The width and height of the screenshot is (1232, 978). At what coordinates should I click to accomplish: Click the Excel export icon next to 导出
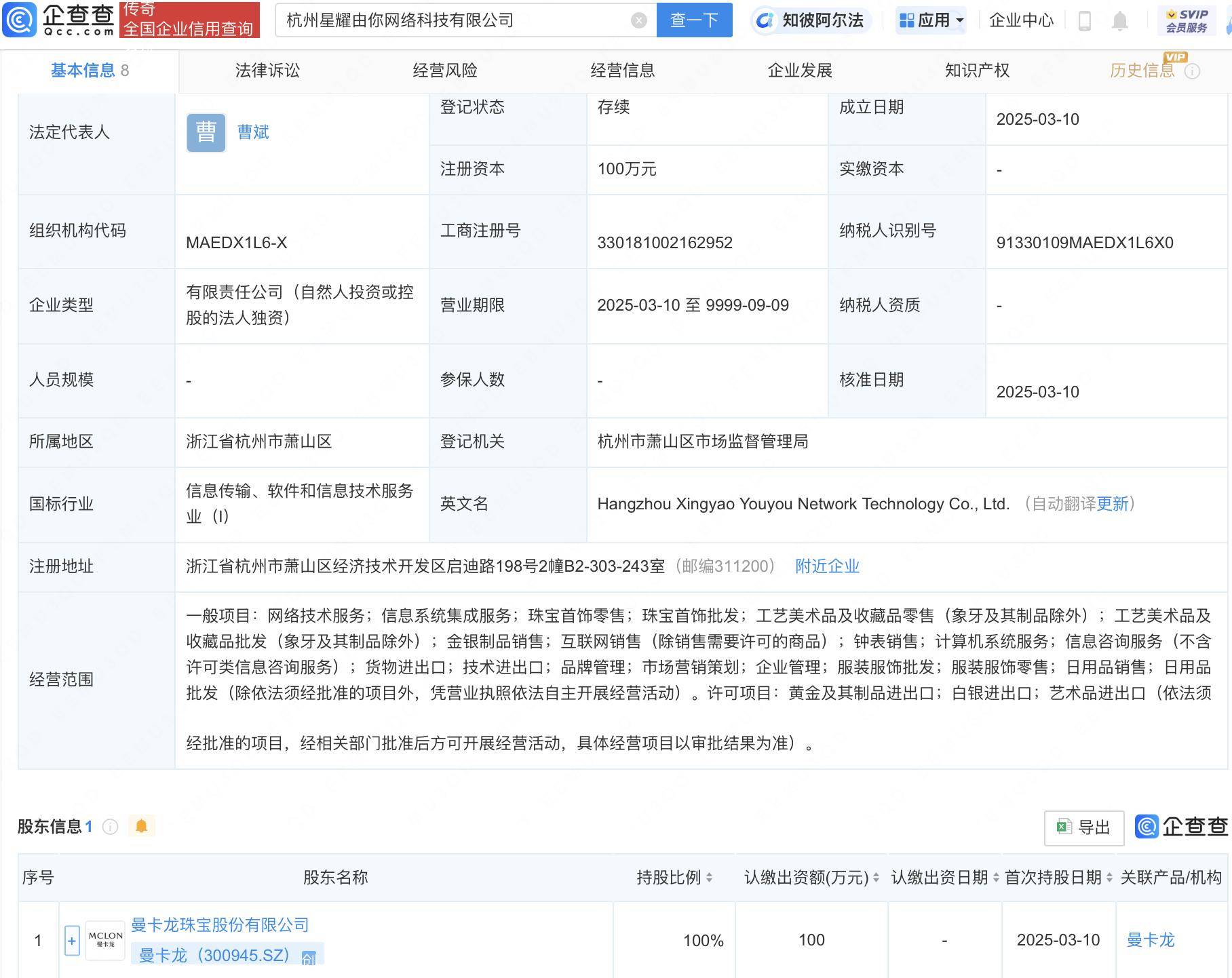1062,827
